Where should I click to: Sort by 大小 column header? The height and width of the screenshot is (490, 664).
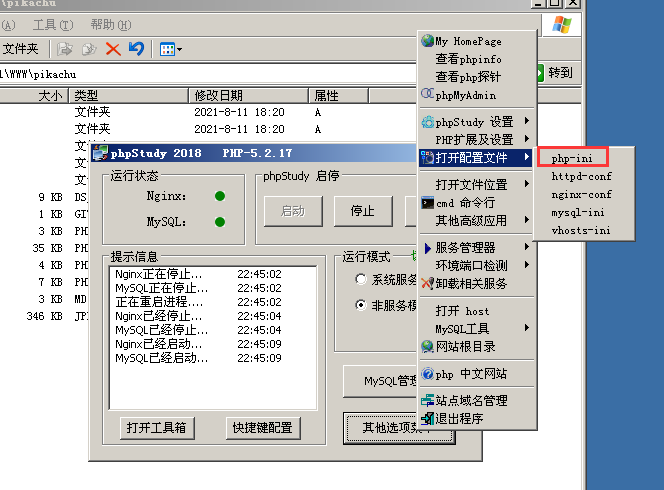[34, 96]
